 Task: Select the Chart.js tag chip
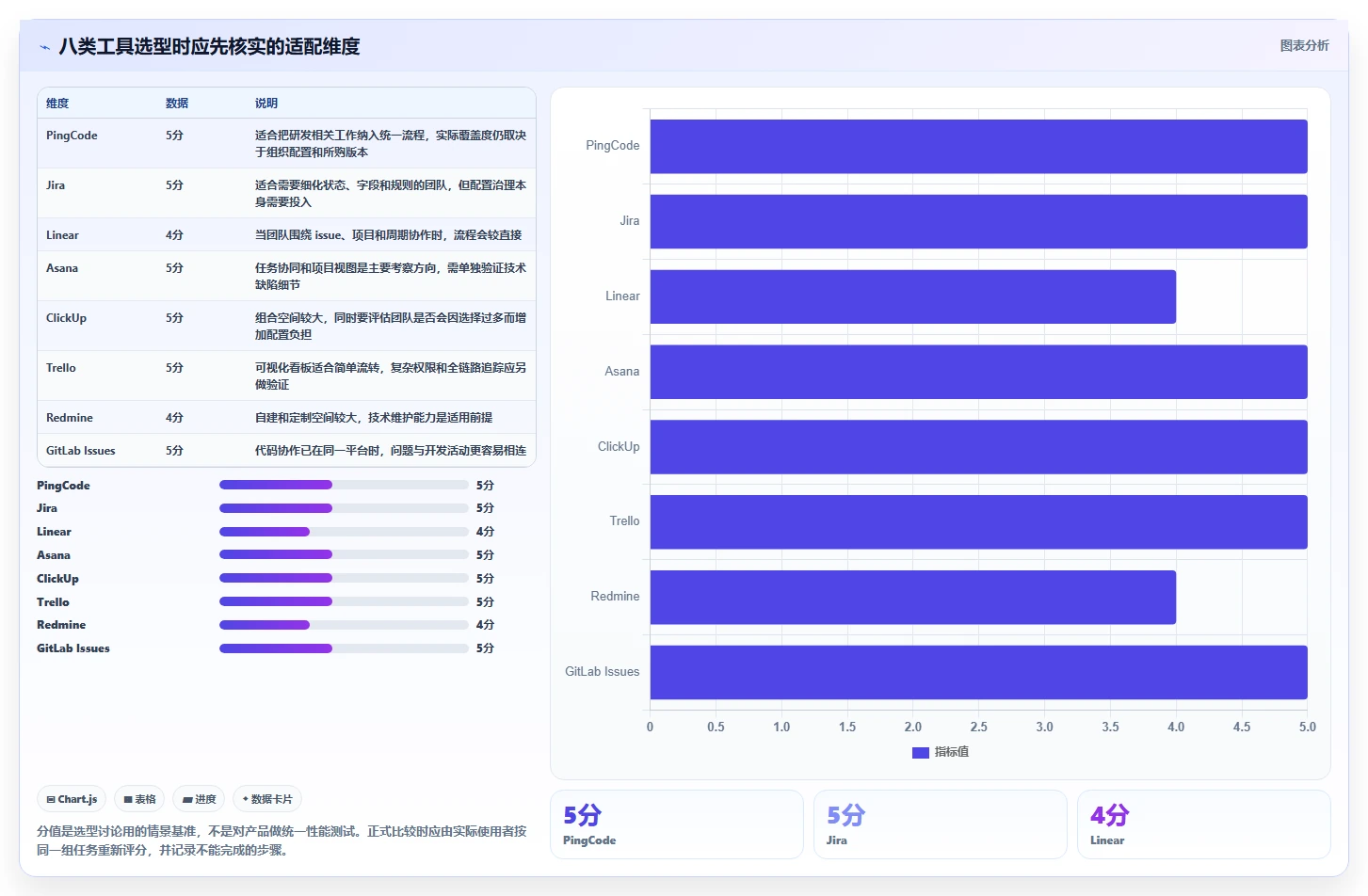[72, 799]
